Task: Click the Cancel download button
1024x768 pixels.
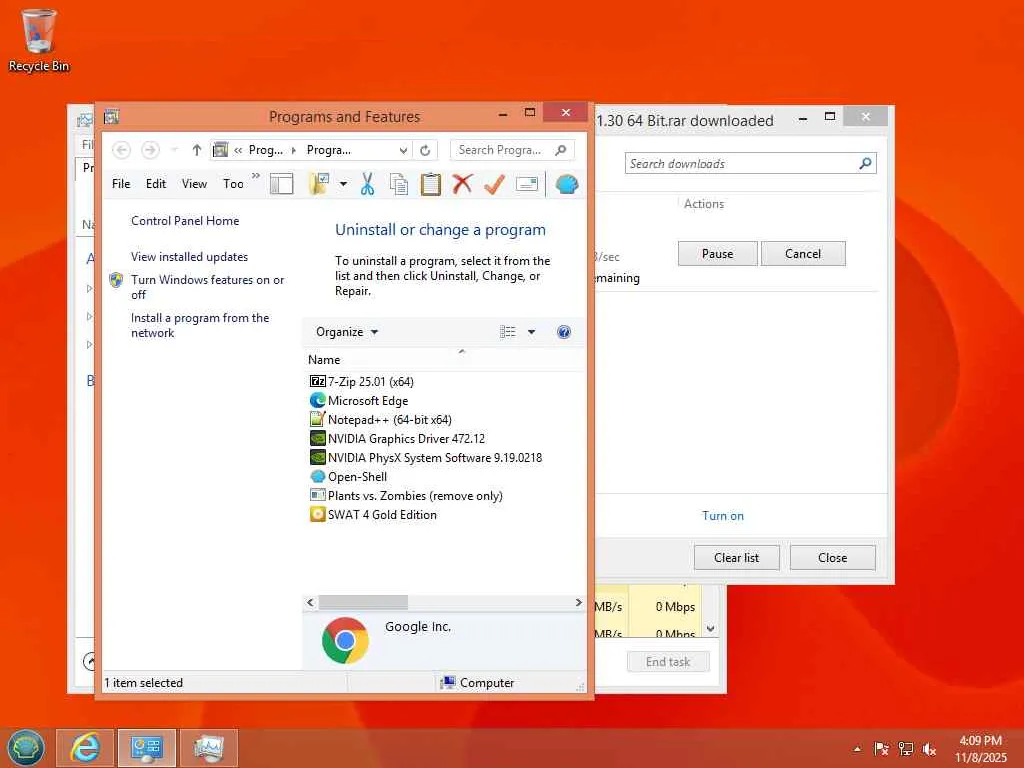Action: [803, 253]
